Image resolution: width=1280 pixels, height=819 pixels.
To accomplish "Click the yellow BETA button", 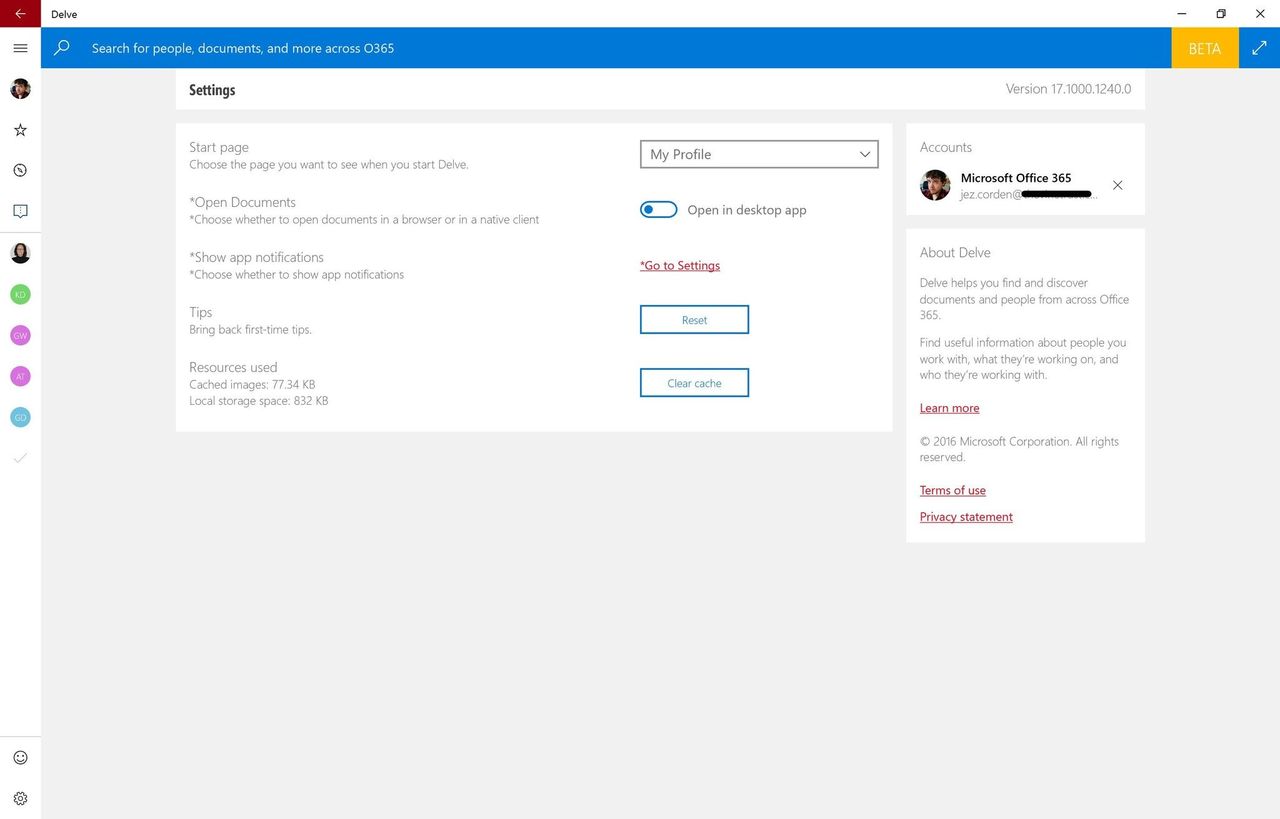I will click(1205, 48).
